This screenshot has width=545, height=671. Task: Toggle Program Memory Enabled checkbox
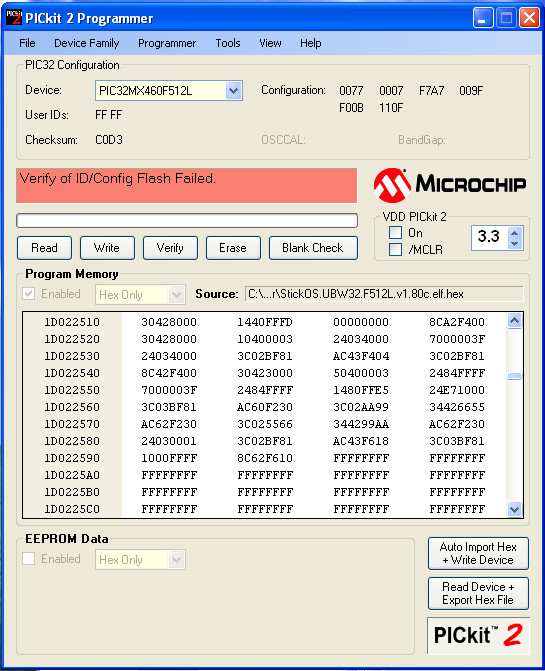pos(29,294)
